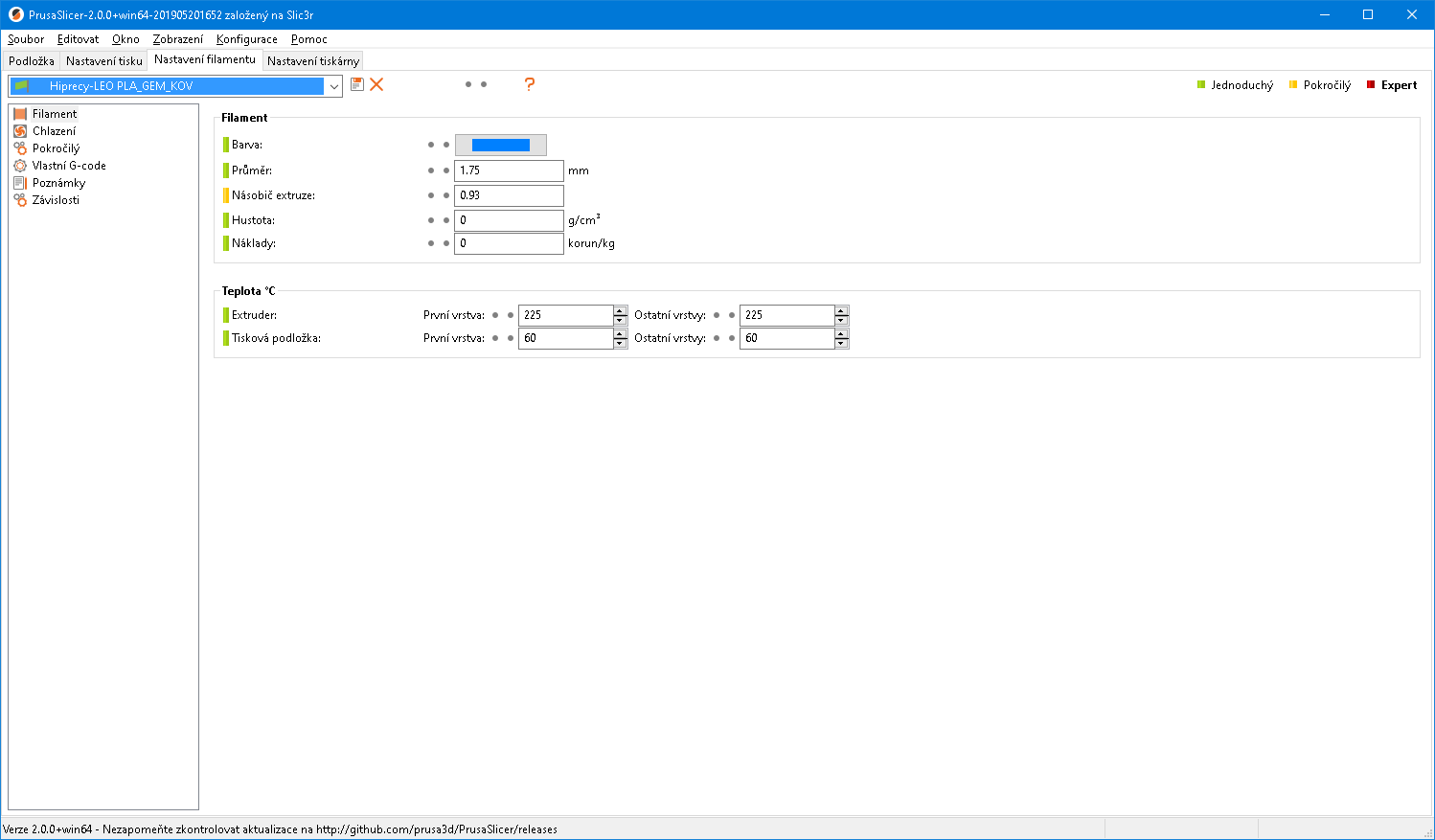Expand the Hiprecy-LEO PLA_GEM_KOV preset dropdown
The image size is (1435, 840).
tap(333, 86)
